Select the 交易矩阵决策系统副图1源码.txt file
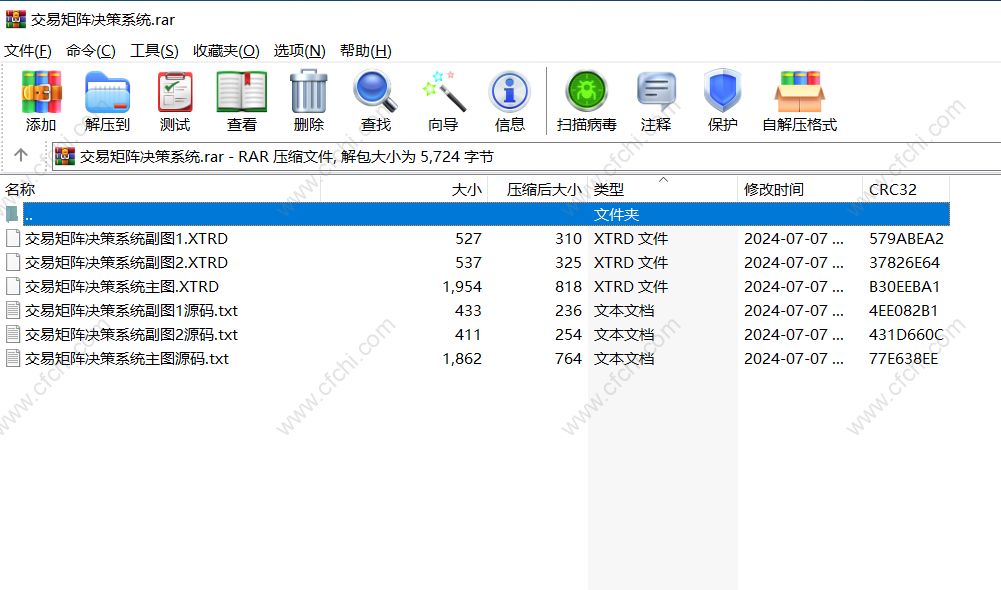This screenshot has width=1001, height=590. click(x=132, y=310)
